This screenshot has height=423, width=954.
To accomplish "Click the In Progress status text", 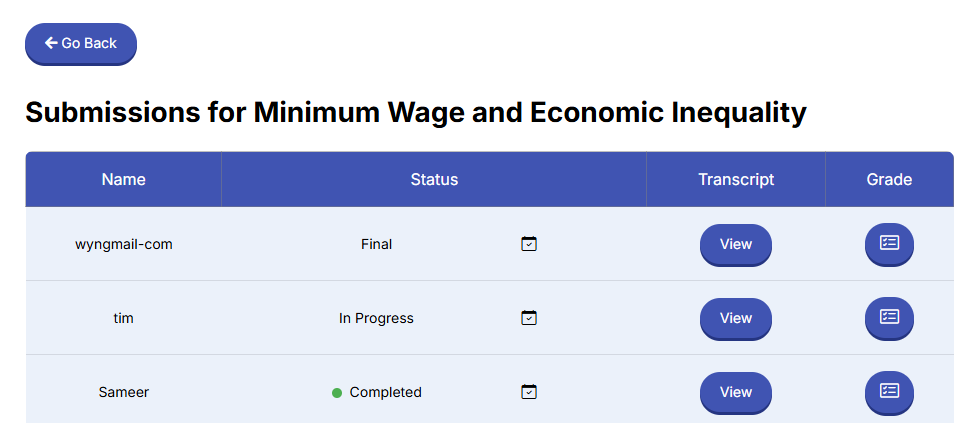I will pyautogui.click(x=376, y=318).
